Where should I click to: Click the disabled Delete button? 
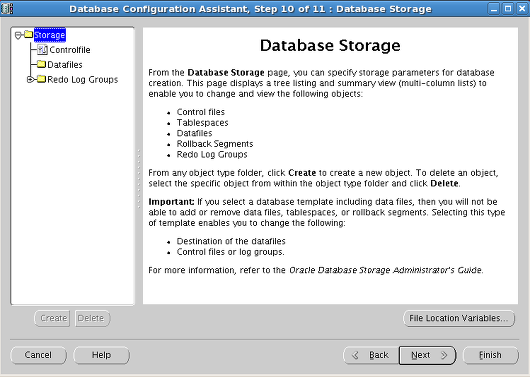[92, 318]
